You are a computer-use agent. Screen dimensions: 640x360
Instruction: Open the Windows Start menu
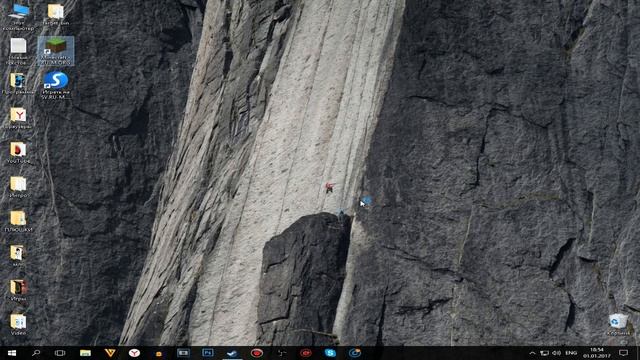tap(11, 353)
